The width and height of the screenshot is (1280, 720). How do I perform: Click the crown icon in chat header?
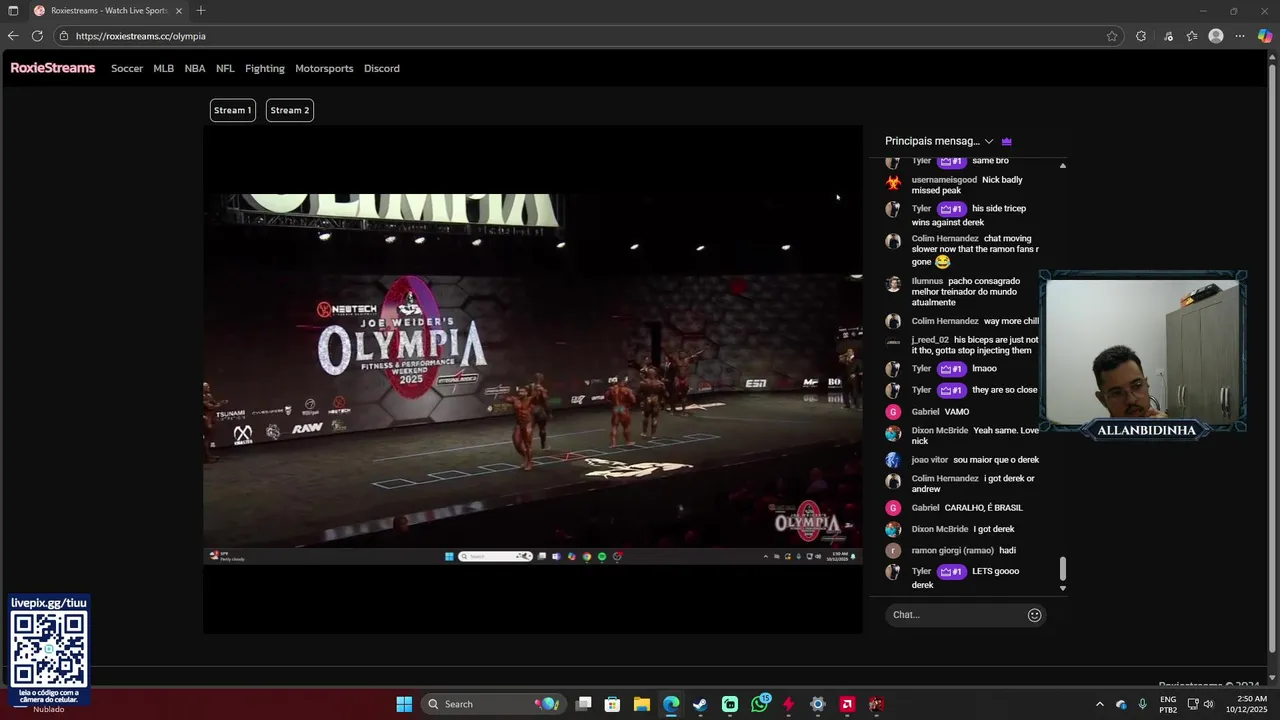(x=1007, y=141)
